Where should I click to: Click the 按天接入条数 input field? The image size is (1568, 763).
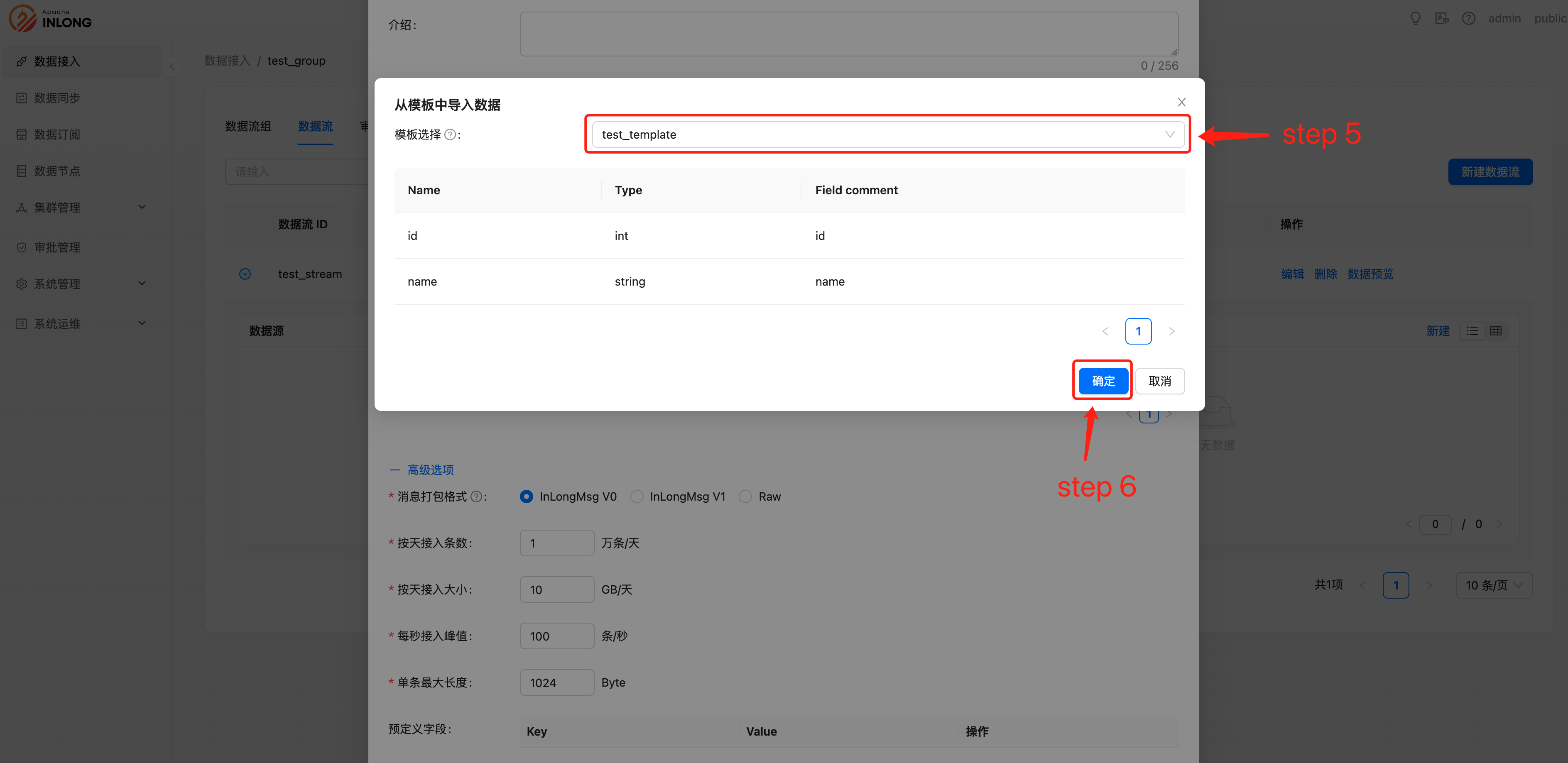[556, 543]
